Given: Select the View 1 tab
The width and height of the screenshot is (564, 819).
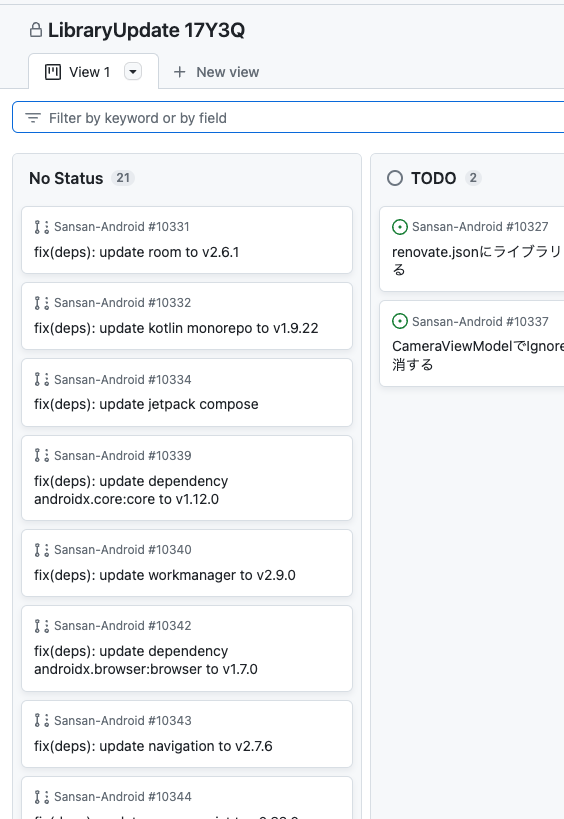Looking at the screenshot, I should (93, 72).
